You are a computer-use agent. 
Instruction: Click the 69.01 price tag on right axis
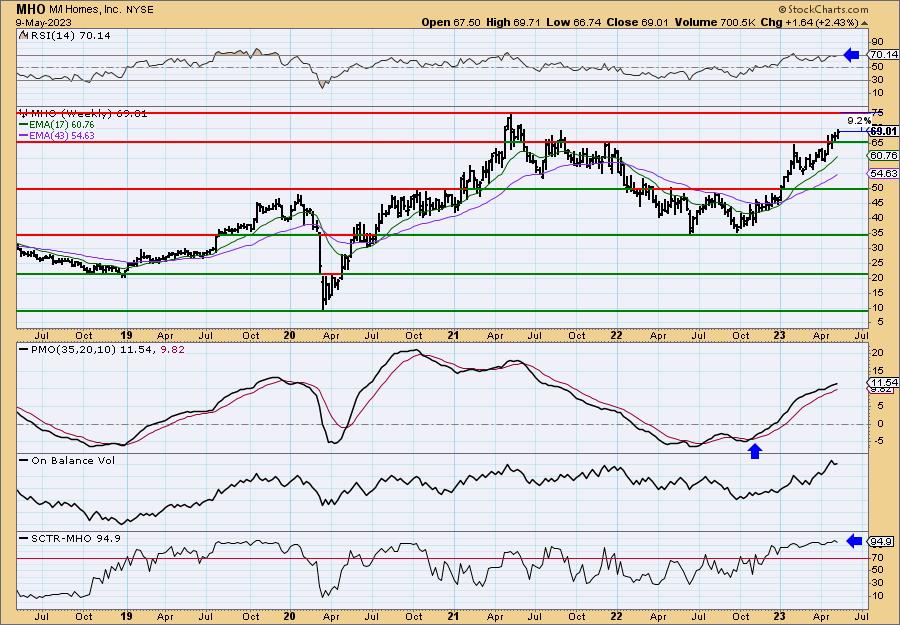[x=883, y=131]
